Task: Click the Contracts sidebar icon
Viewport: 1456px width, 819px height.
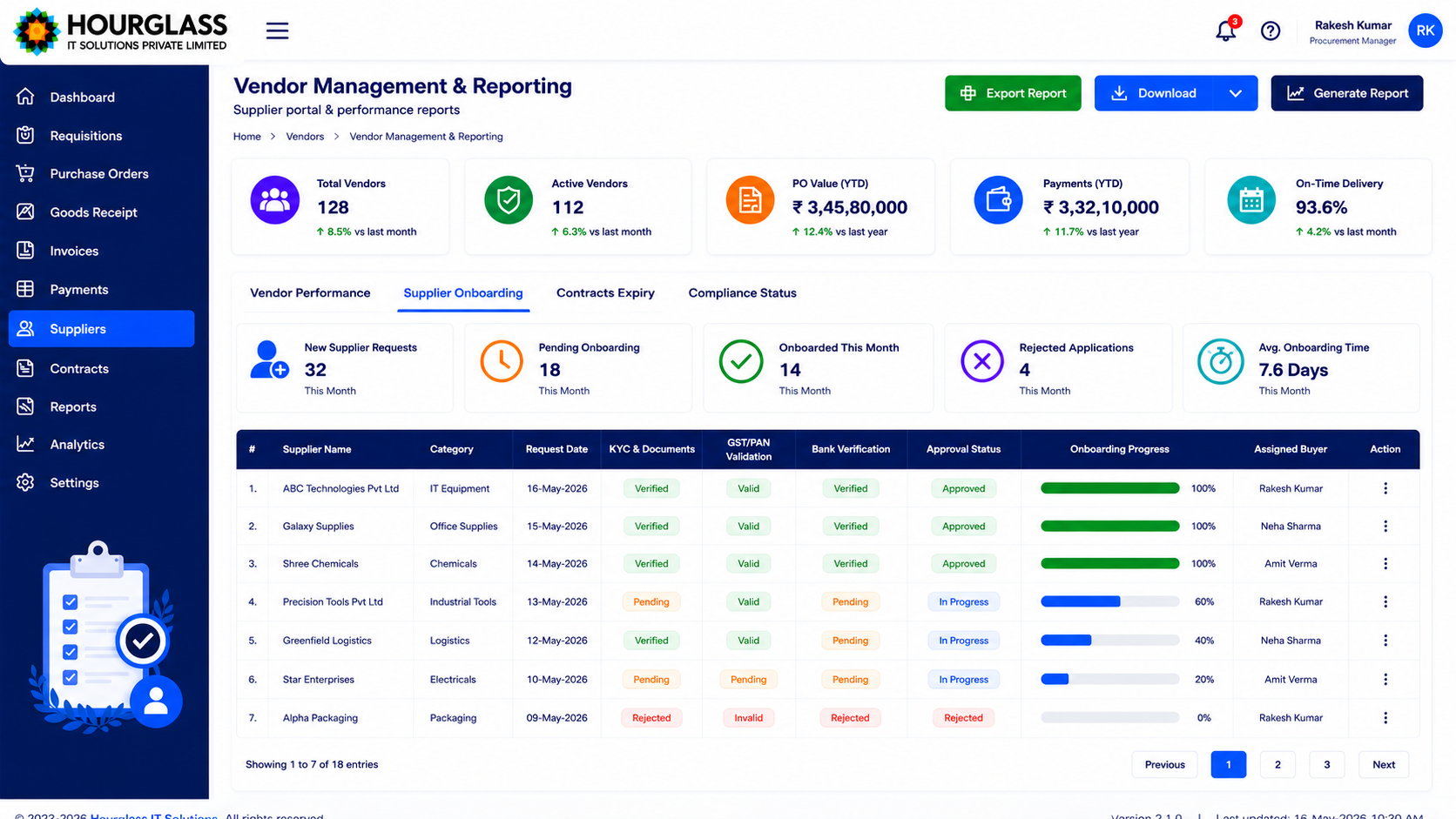Action: coord(25,368)
